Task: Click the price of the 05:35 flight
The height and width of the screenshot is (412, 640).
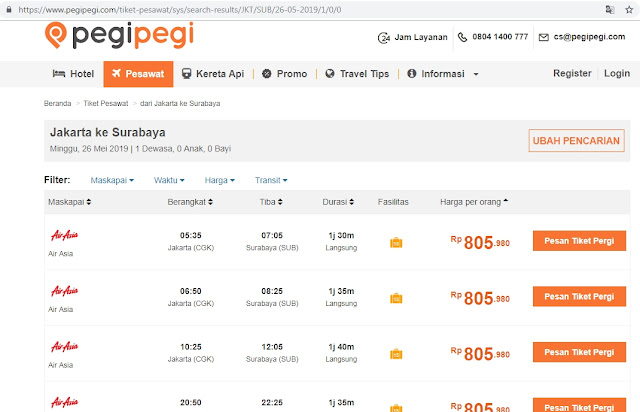Action: (480, 242)
